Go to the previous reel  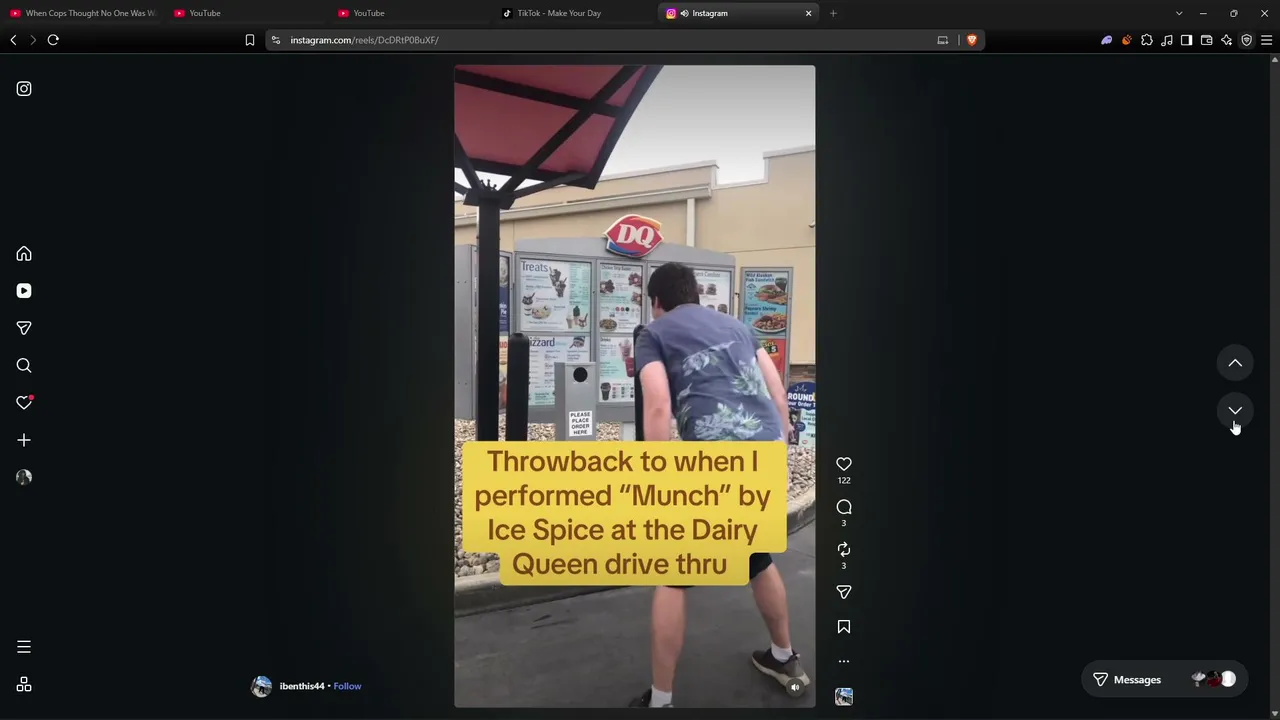pyautogui.click(x=1235, y=363)
